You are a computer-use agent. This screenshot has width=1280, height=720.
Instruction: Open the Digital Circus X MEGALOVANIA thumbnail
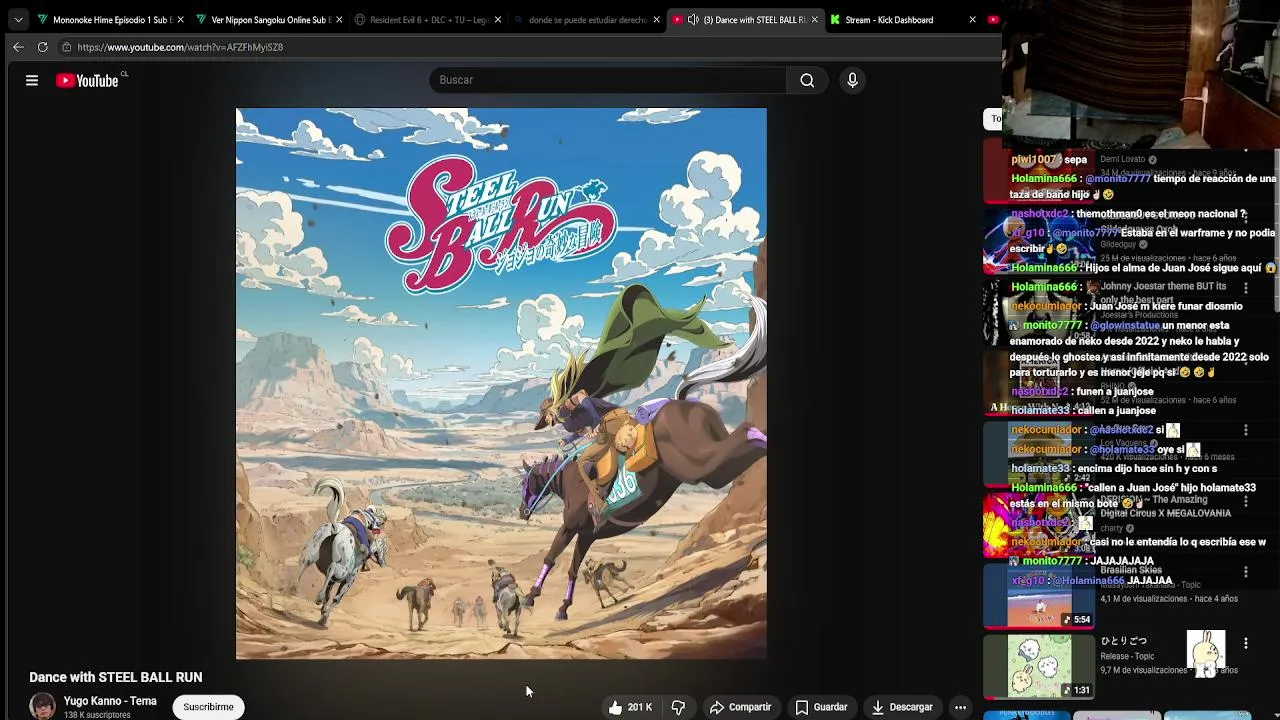click(1038, 524)
